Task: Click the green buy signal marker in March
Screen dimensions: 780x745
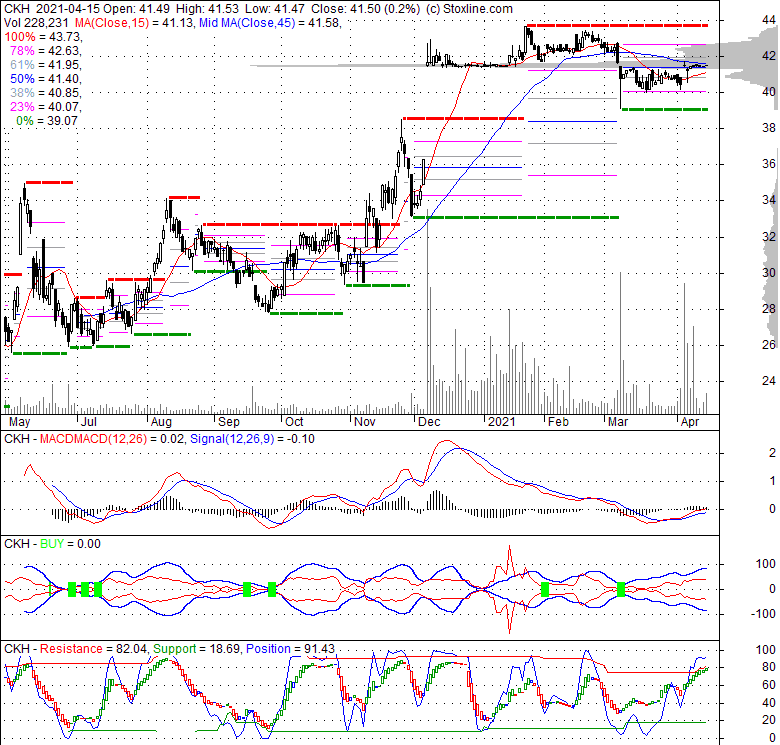Action: click(x=621, y=589)
